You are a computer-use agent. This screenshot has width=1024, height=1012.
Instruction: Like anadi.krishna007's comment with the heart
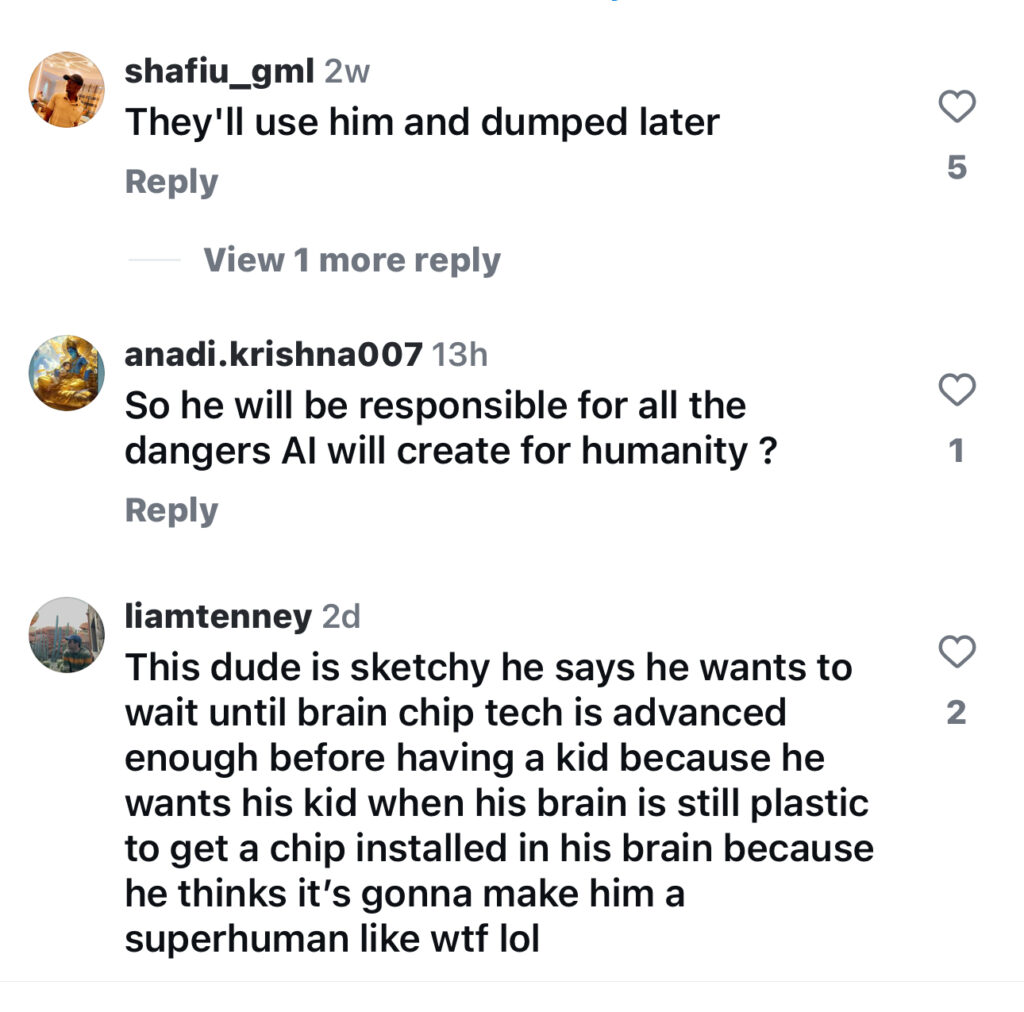click(x=957, y=390)
